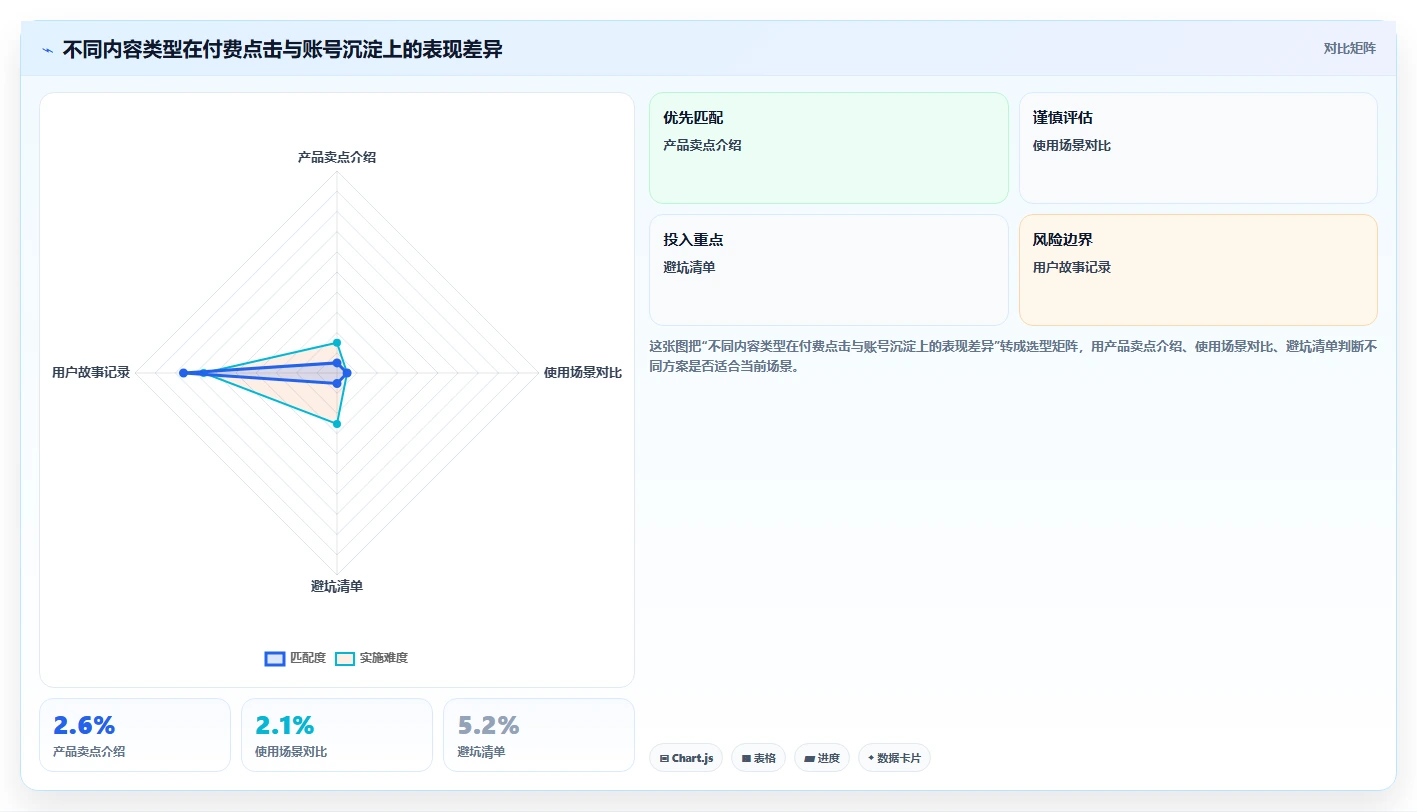Click the cyan data point toward 产品卖点介绍

point(337,343)
